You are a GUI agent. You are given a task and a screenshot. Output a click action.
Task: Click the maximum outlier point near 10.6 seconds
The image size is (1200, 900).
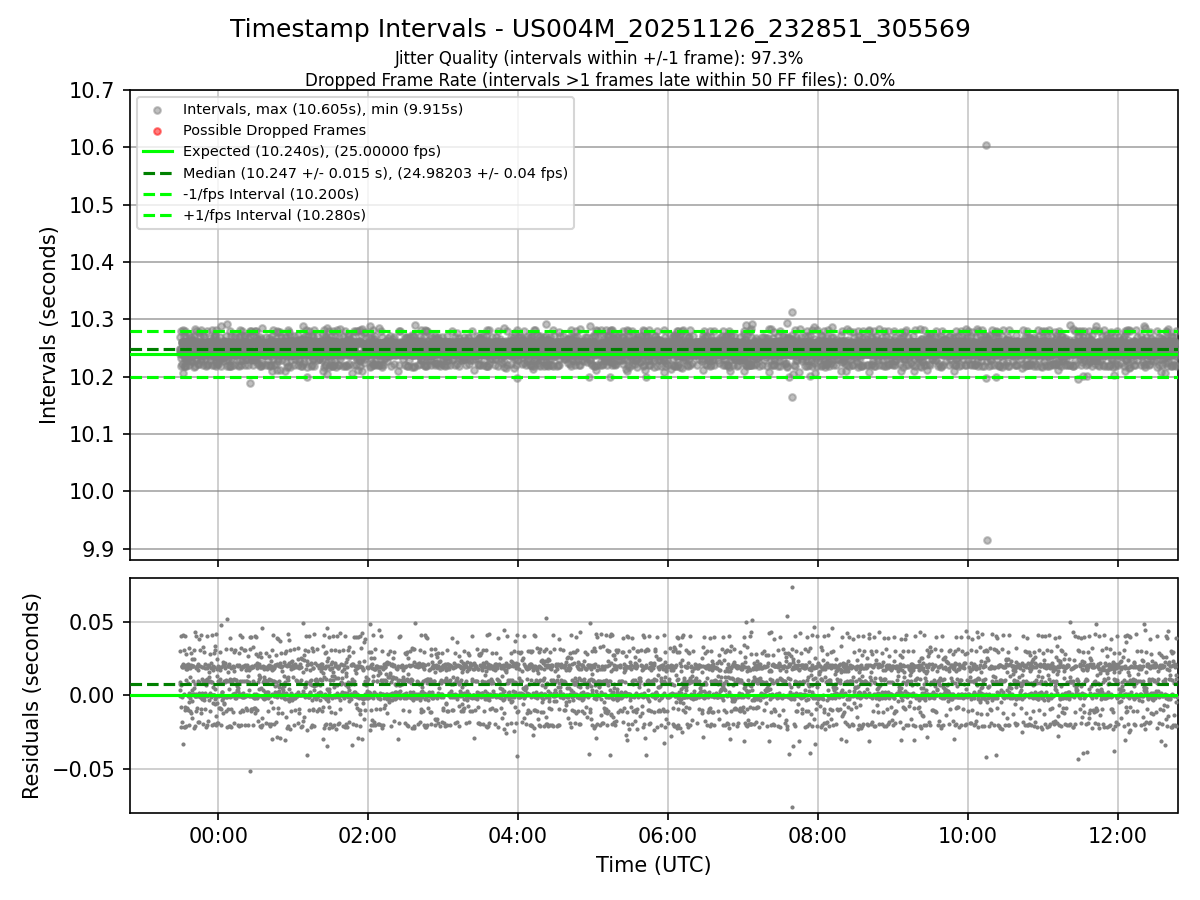pos(986,145)
